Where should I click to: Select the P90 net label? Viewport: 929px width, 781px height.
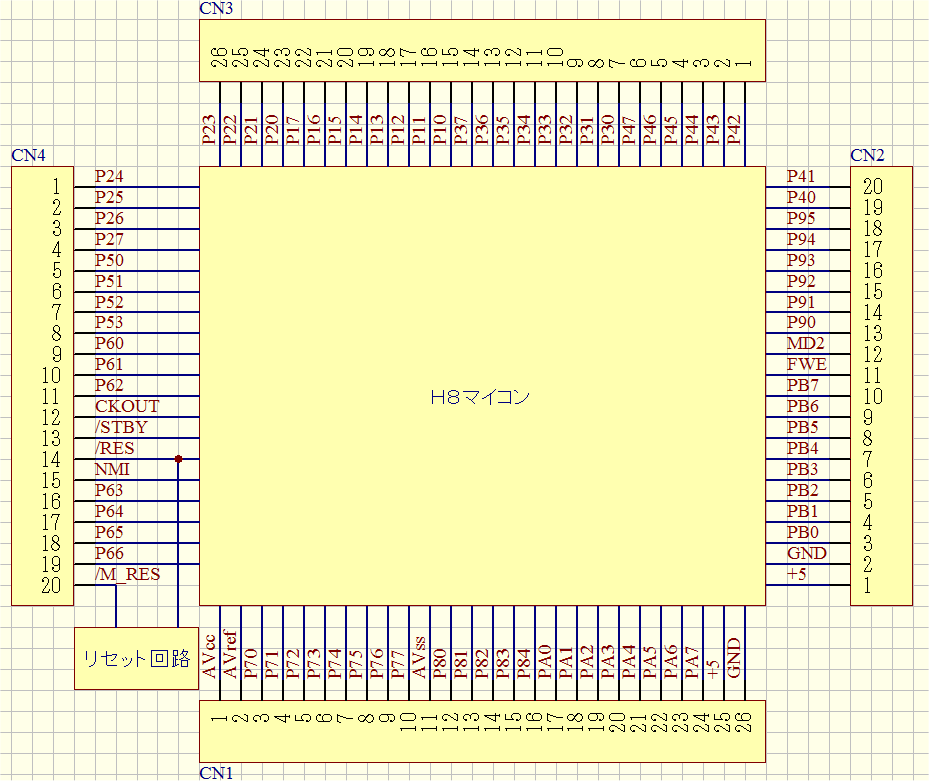point(801,322)
